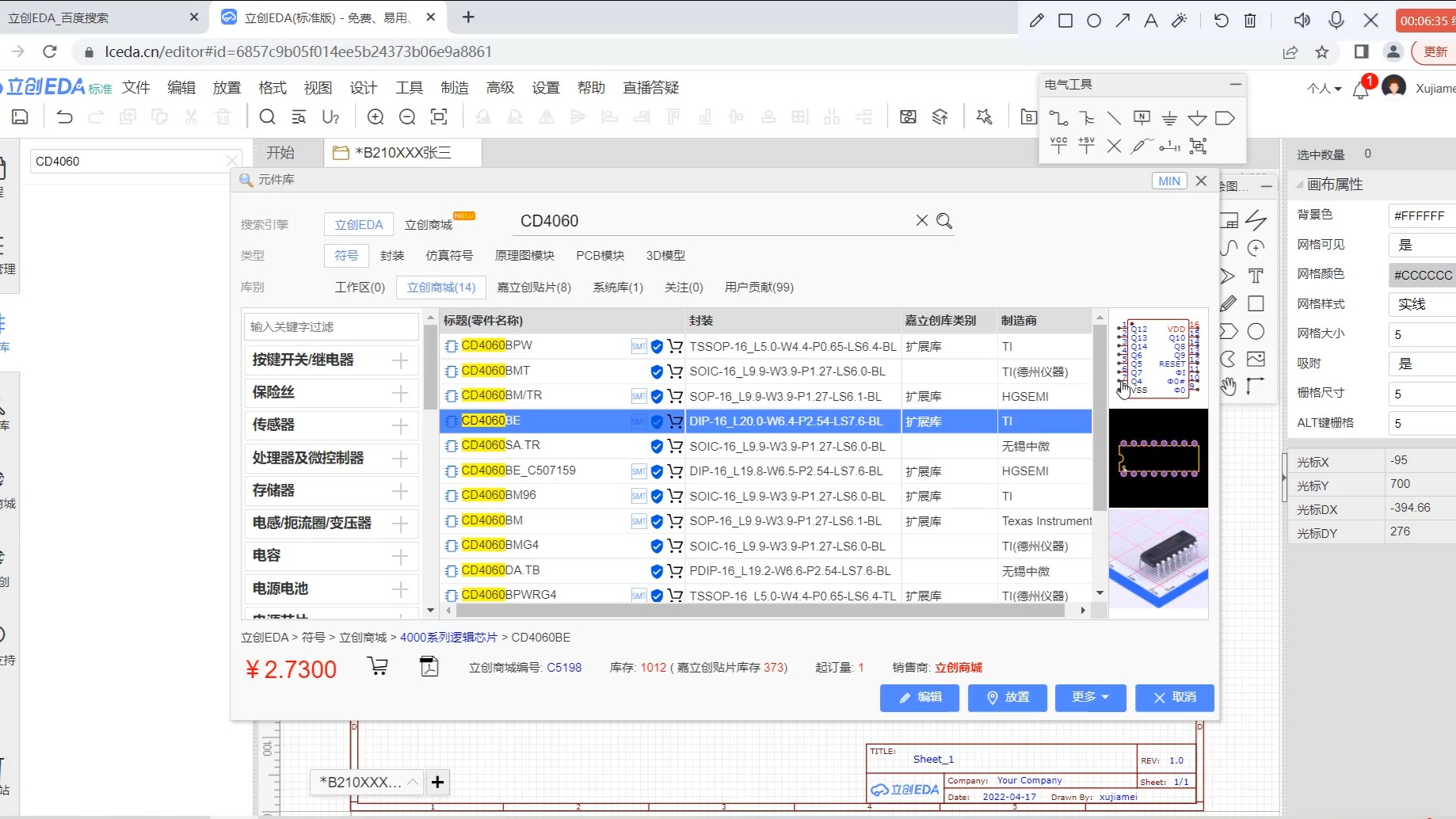Click the 背景色 #FFFFFF color field
This screenshot has width=1456, height=819.
tap(1423, 215)
